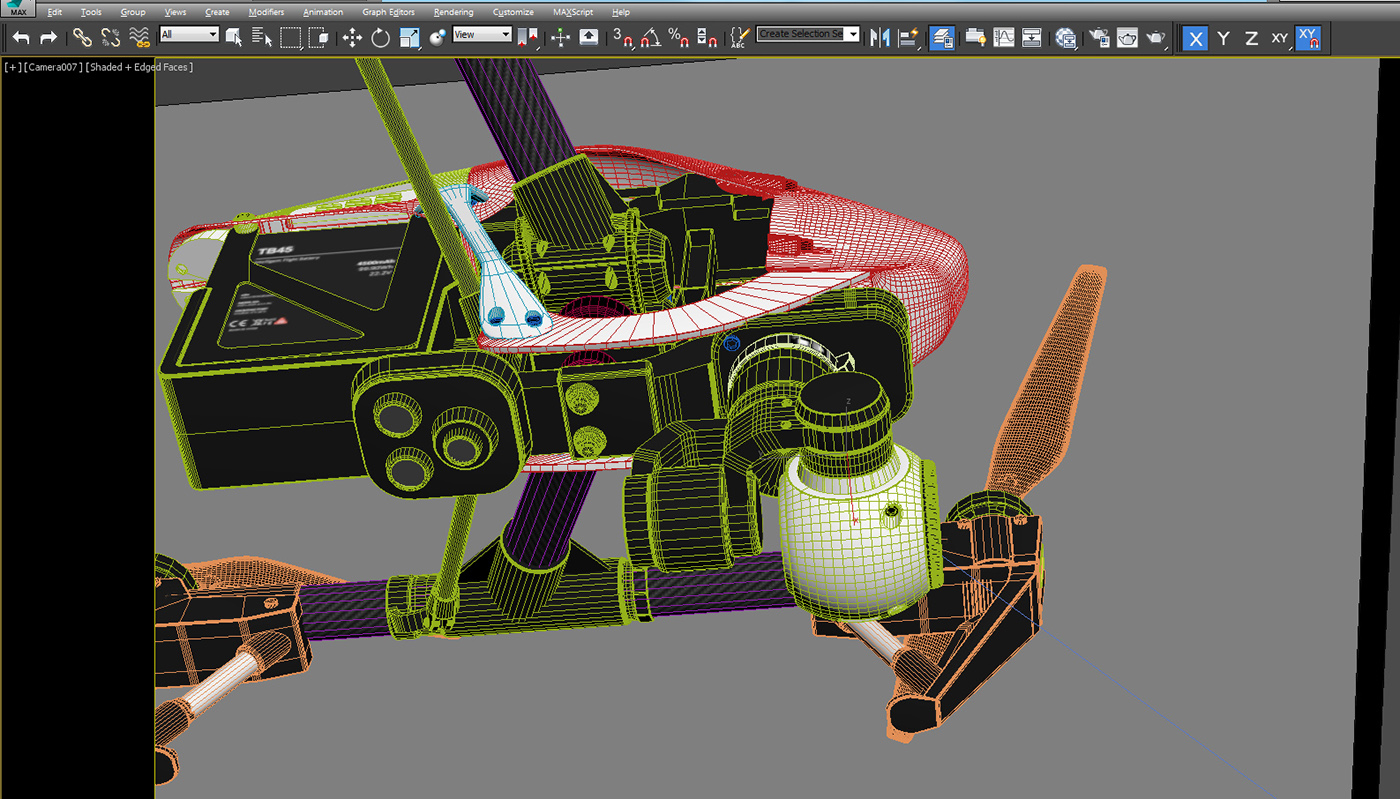Open the Rendering menu
Viewport: 1400px width, 799px height.
pyautogui.click(x=453, y=12)
